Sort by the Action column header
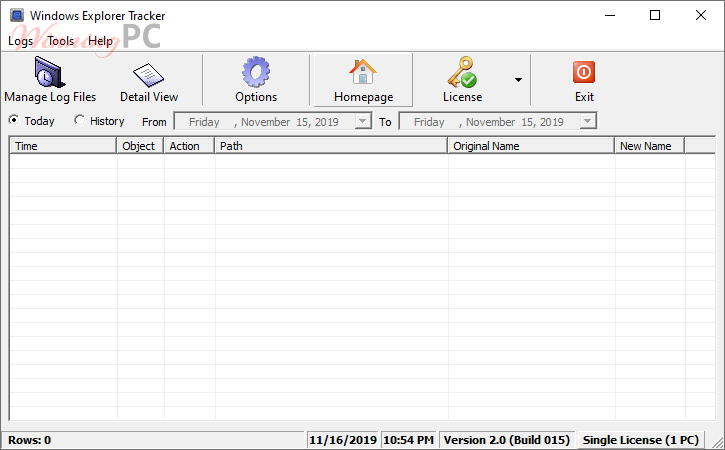 click(x=189, y=146)
